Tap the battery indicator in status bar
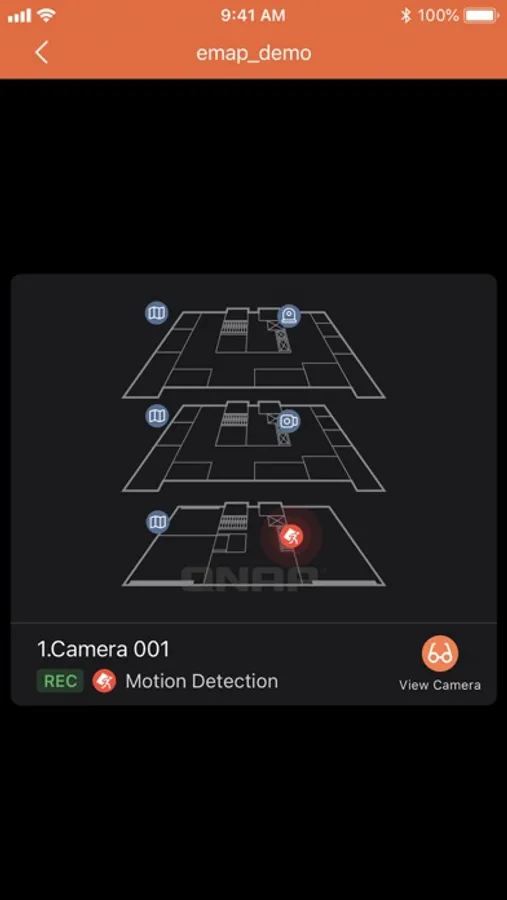The height and width of the screenshot is (900, 507). [481, 15]
